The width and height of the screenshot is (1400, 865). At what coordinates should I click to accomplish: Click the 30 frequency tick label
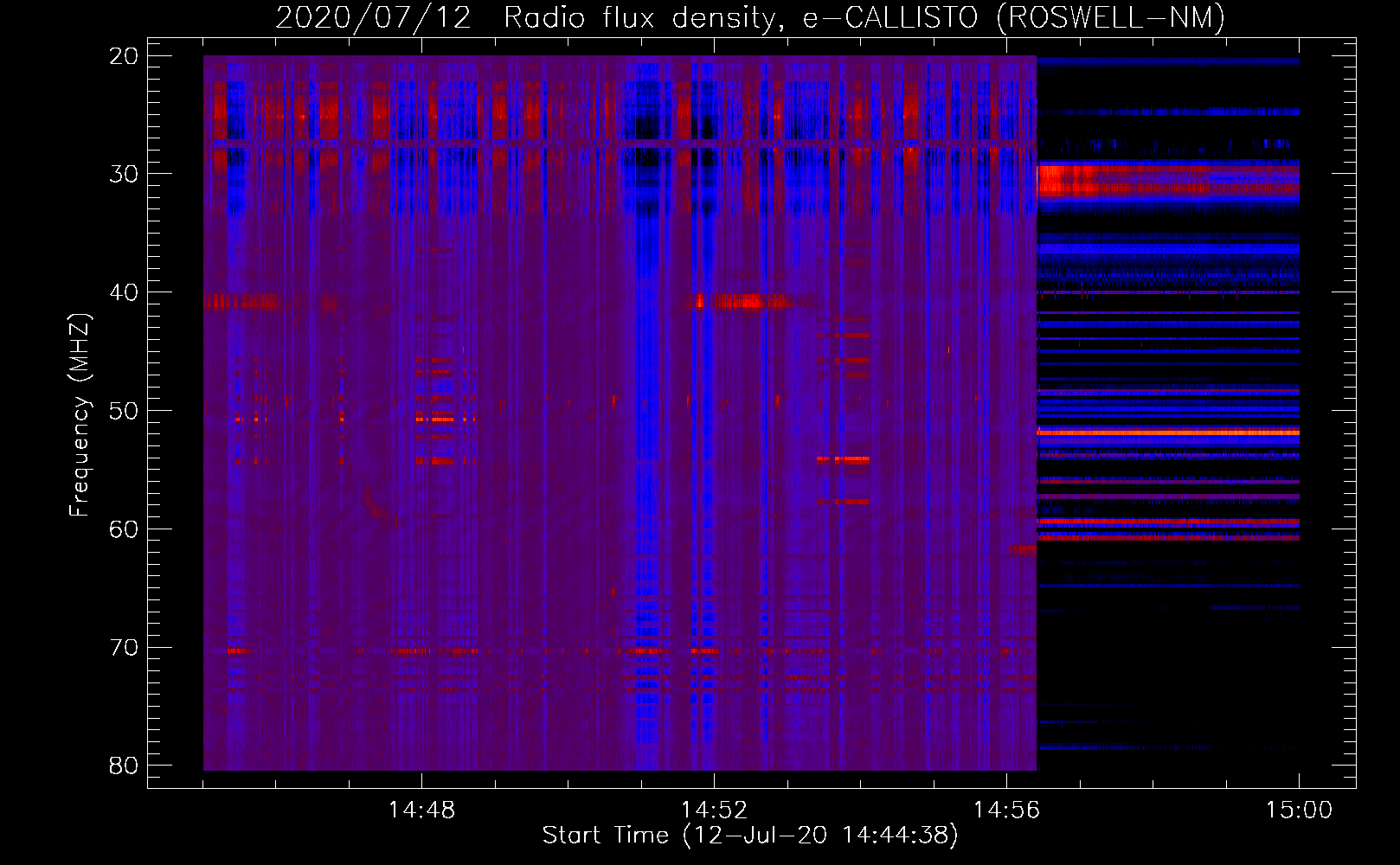[x=124, y=174]
